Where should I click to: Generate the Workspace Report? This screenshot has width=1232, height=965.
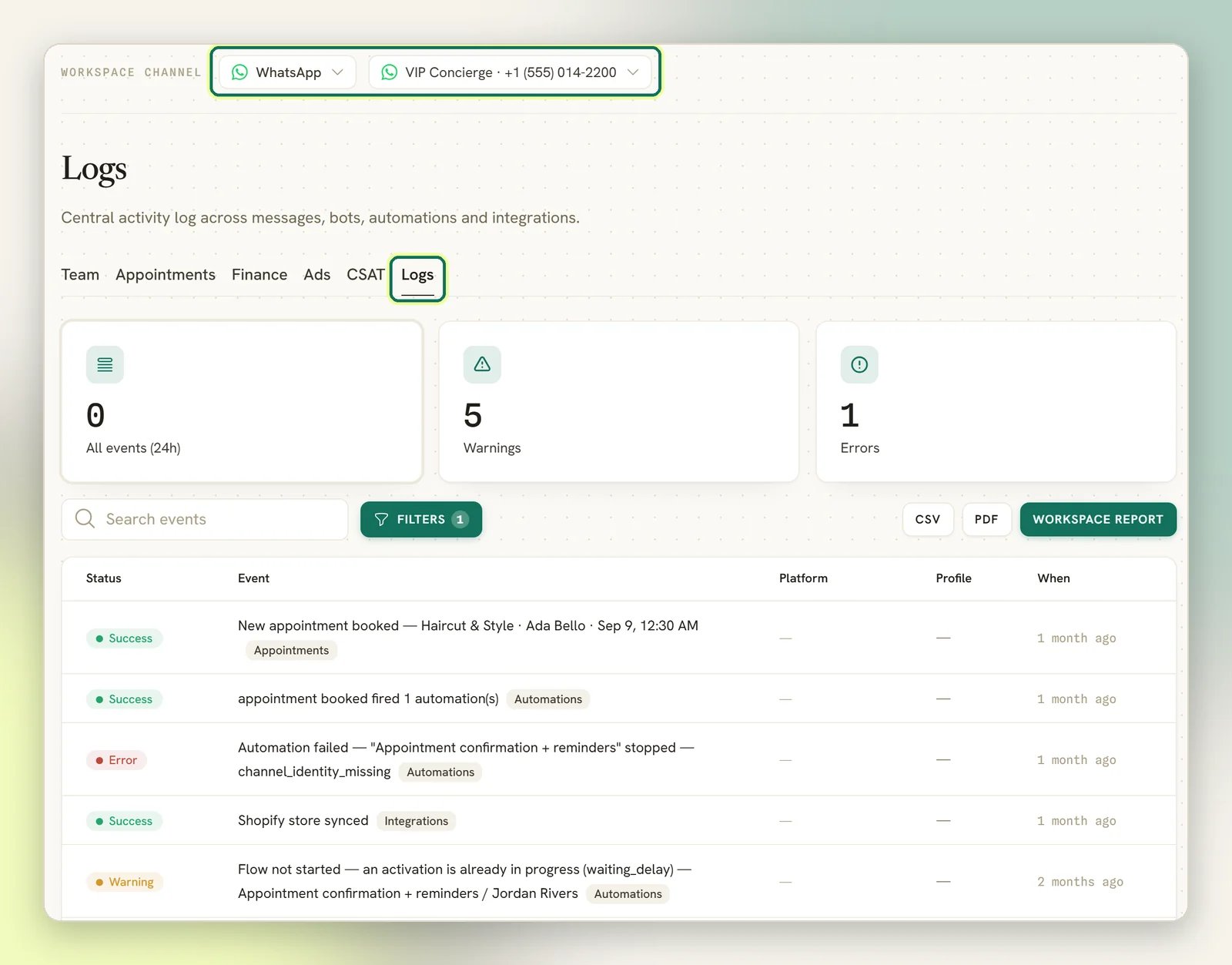[1098, 520]
